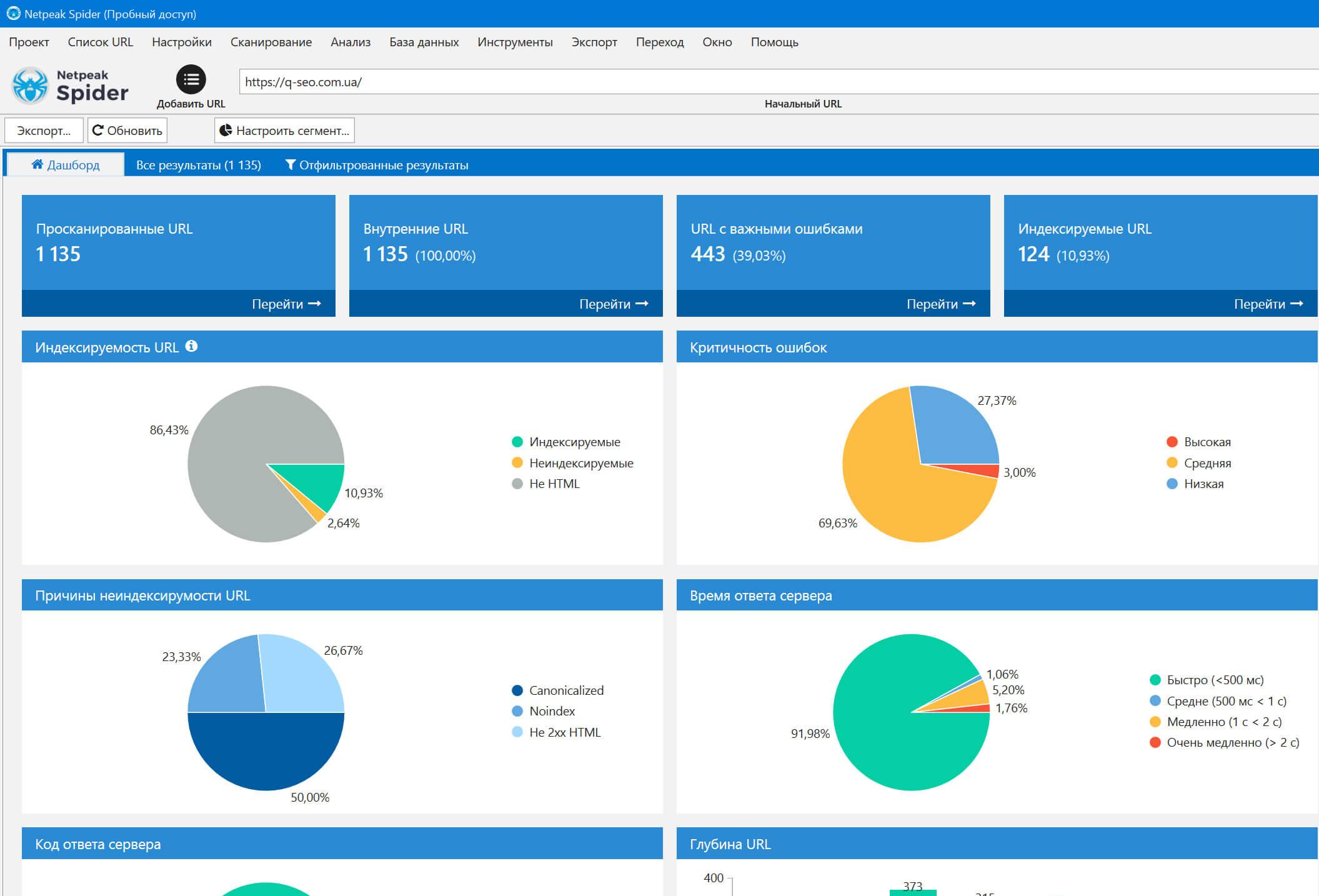
Task: Click the Netpeak Spider logo
Action: pos(70,86)
